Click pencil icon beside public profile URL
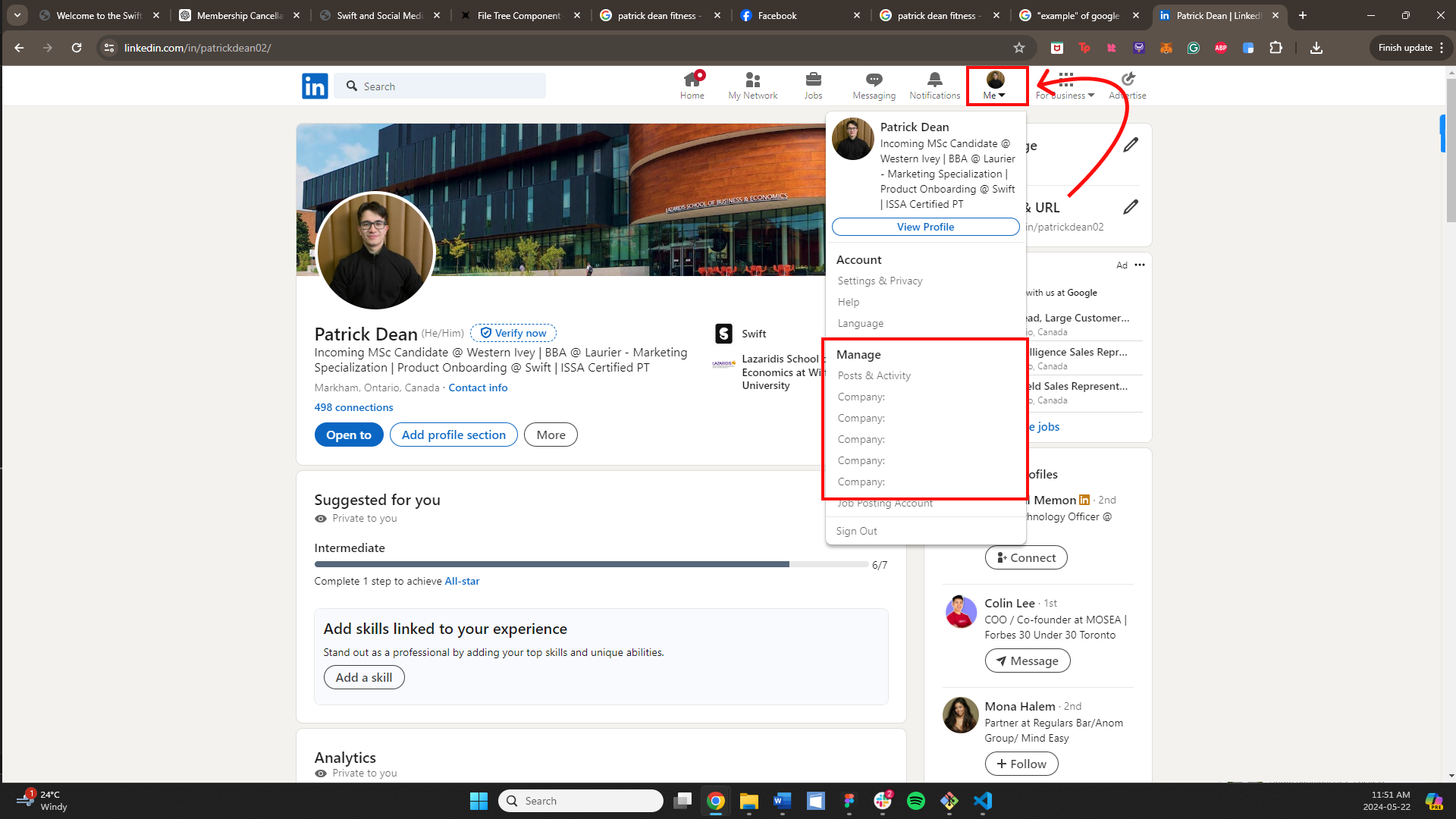1456x819 pixels. click(1130, 207)
